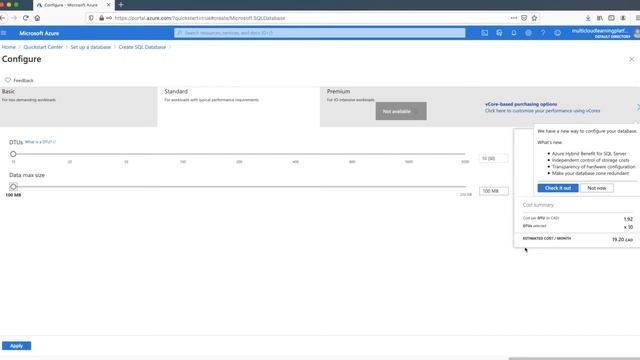Open Azure help question mark
640x360 pixels.
(x=543, y=33)
